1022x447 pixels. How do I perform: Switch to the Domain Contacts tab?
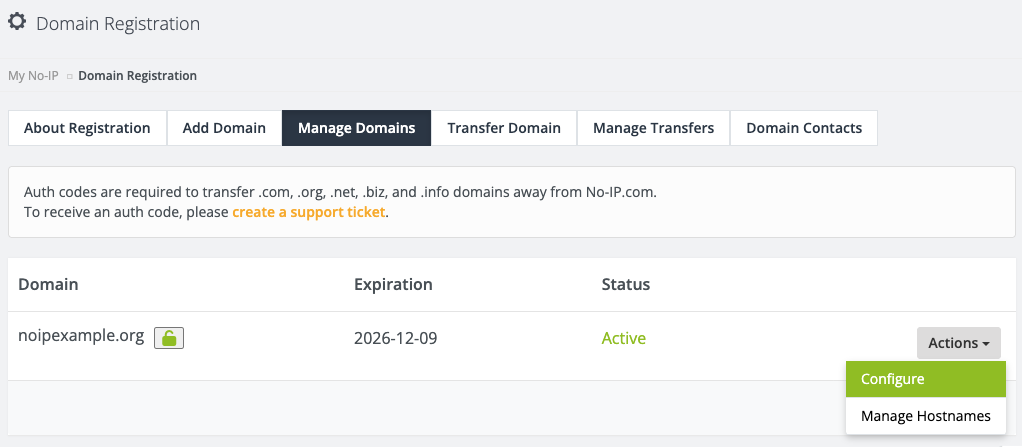pyautogui.click(x=804, y=128)
